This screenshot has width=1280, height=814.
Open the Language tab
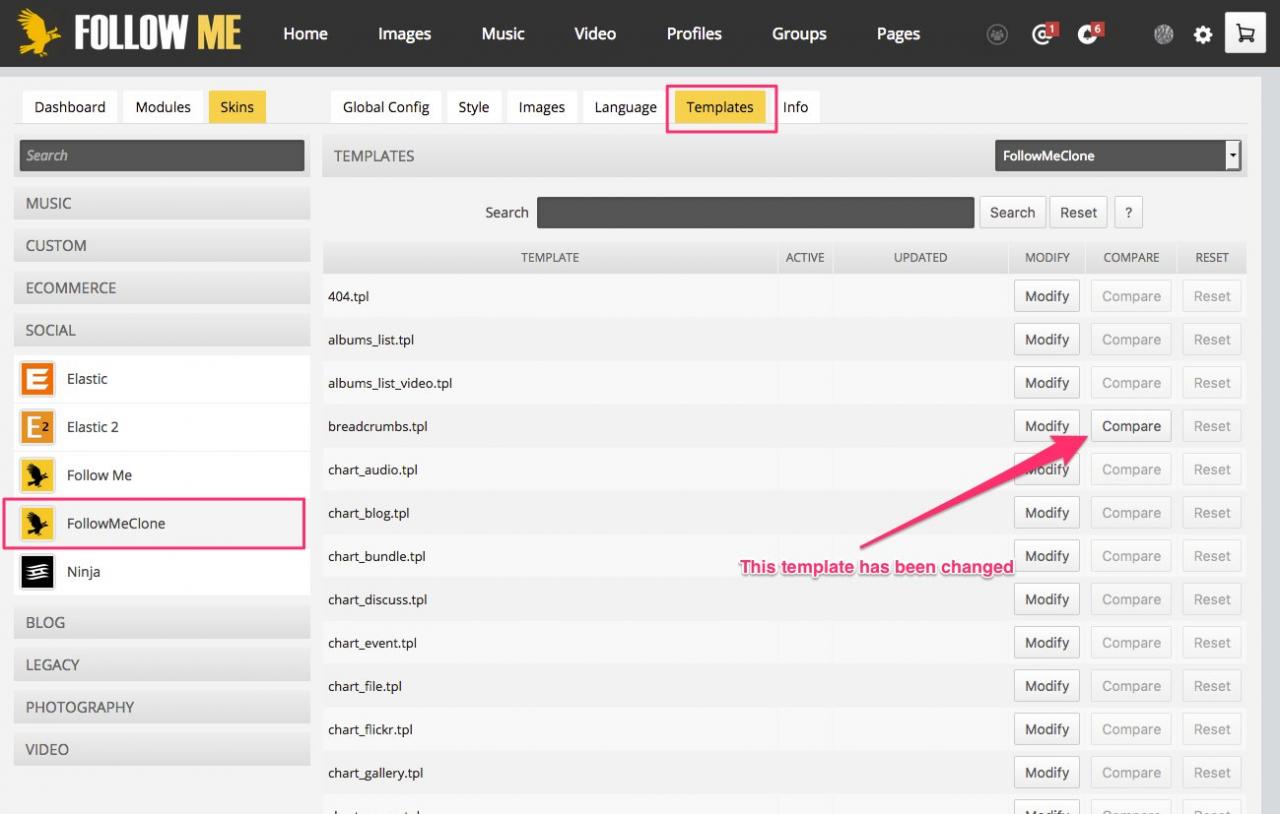point(625,107)
